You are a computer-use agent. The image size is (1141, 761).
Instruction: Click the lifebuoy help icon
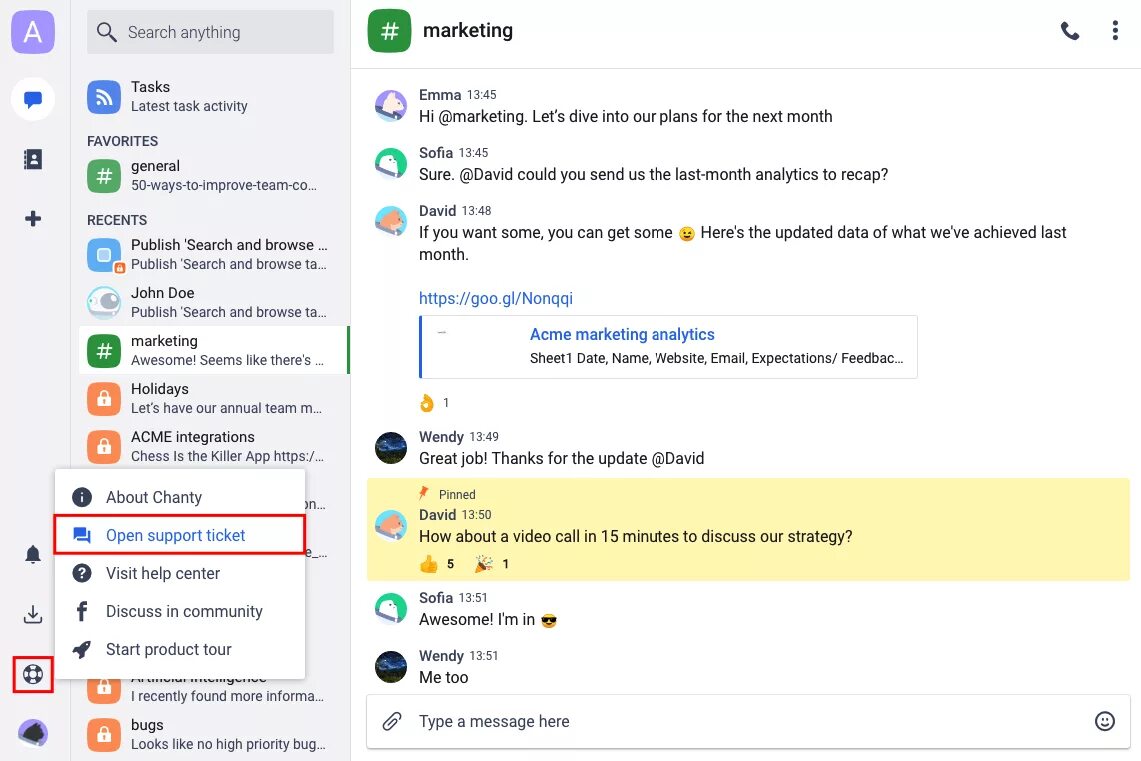33,674
